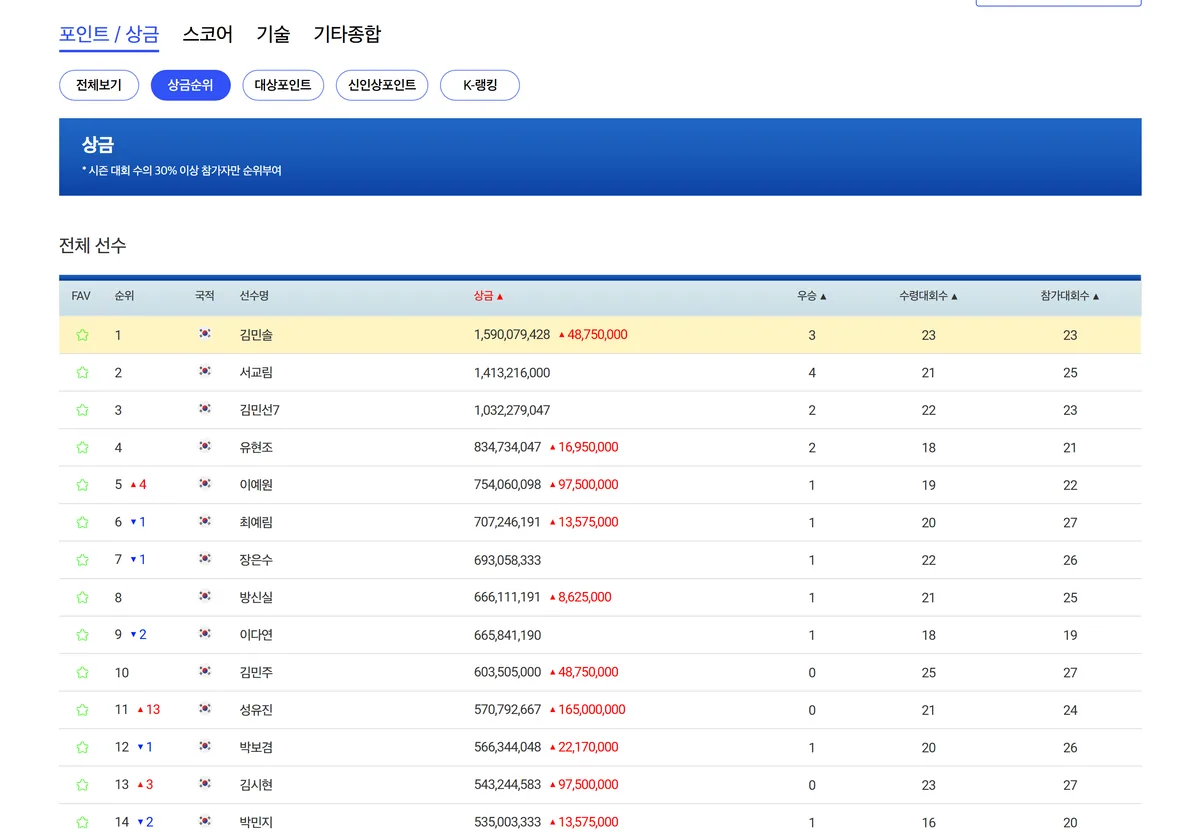Click prize amount 1,032,279,047
The height and width of the screenshot is (833, 1200).
point(512,410)
